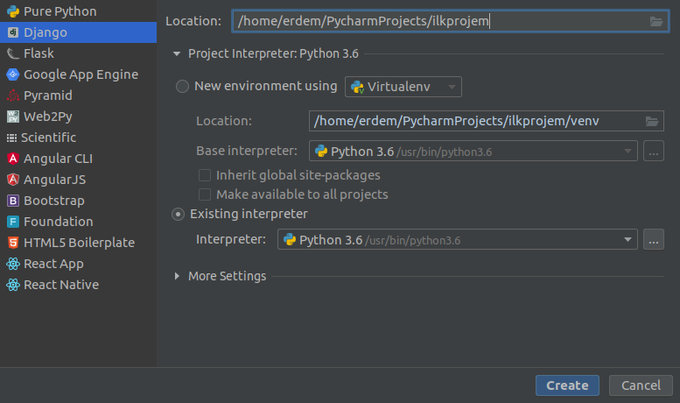Expand the More Settings section
The width and height of the screenshot is (680, 403).
(177, 276)
